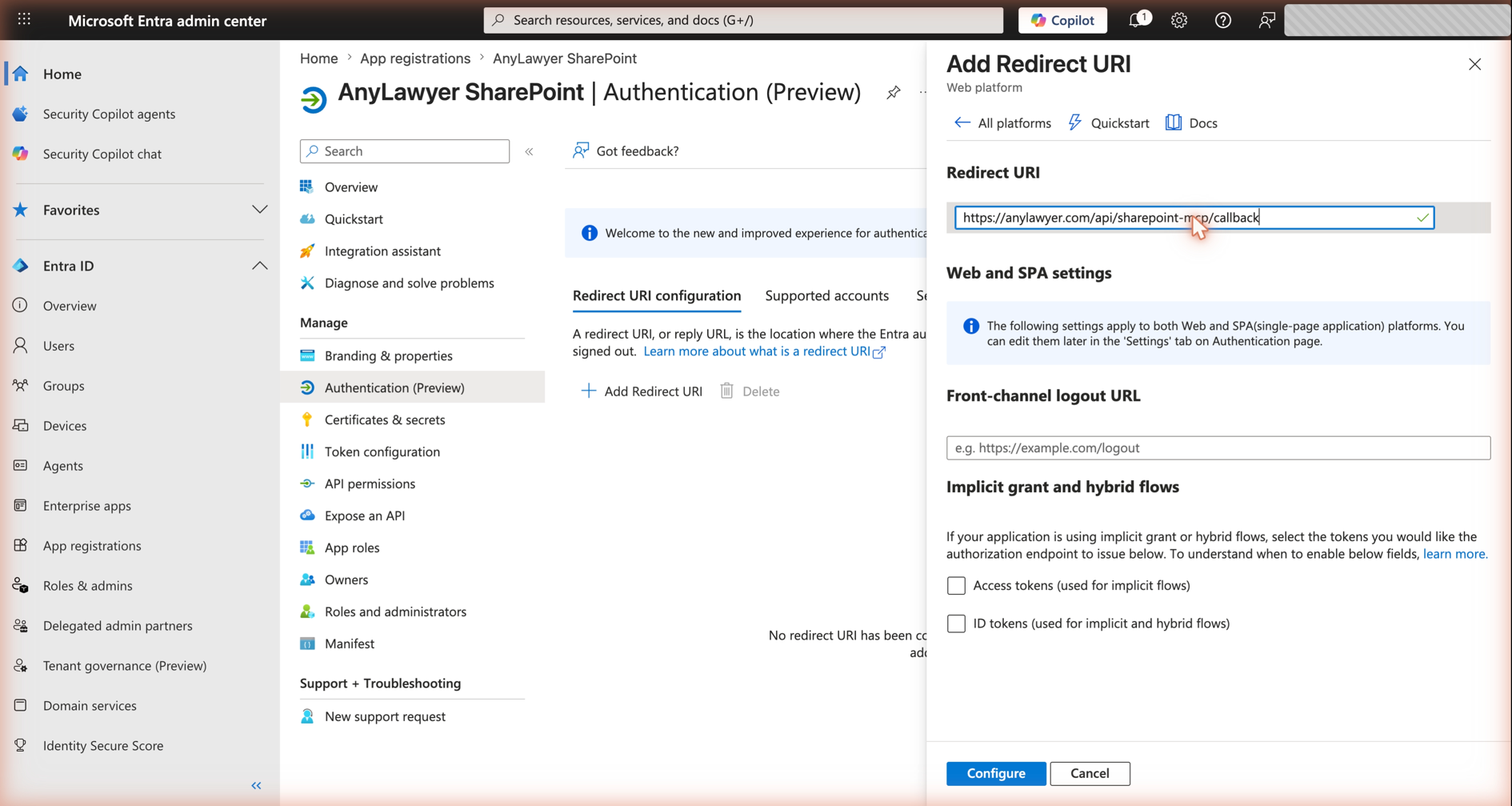
Task: Open App roles
Action: 352,547
